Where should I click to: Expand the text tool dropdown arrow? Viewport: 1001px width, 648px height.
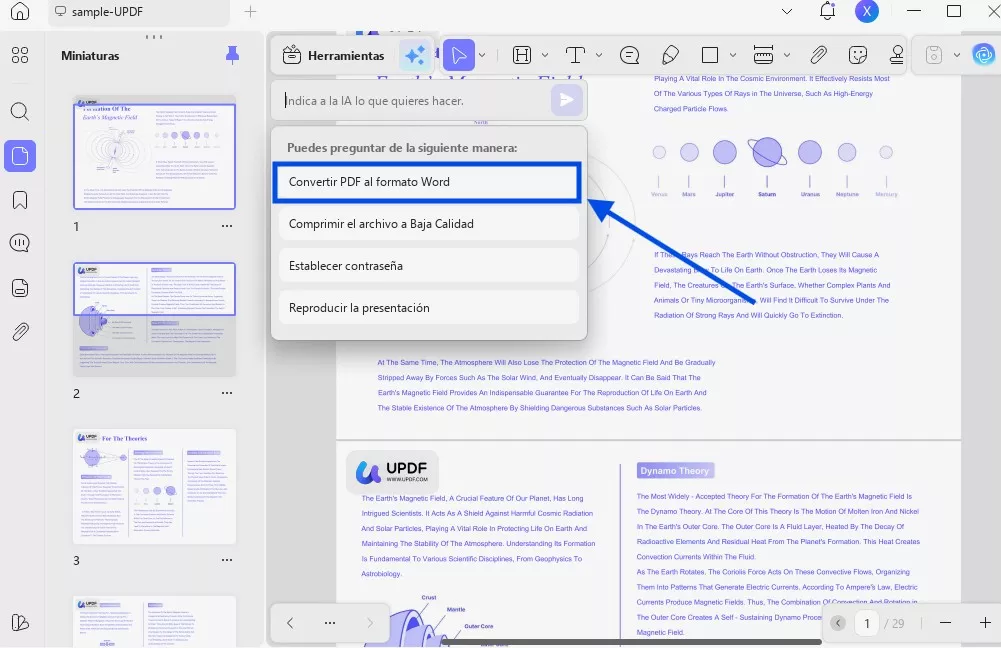599,55
